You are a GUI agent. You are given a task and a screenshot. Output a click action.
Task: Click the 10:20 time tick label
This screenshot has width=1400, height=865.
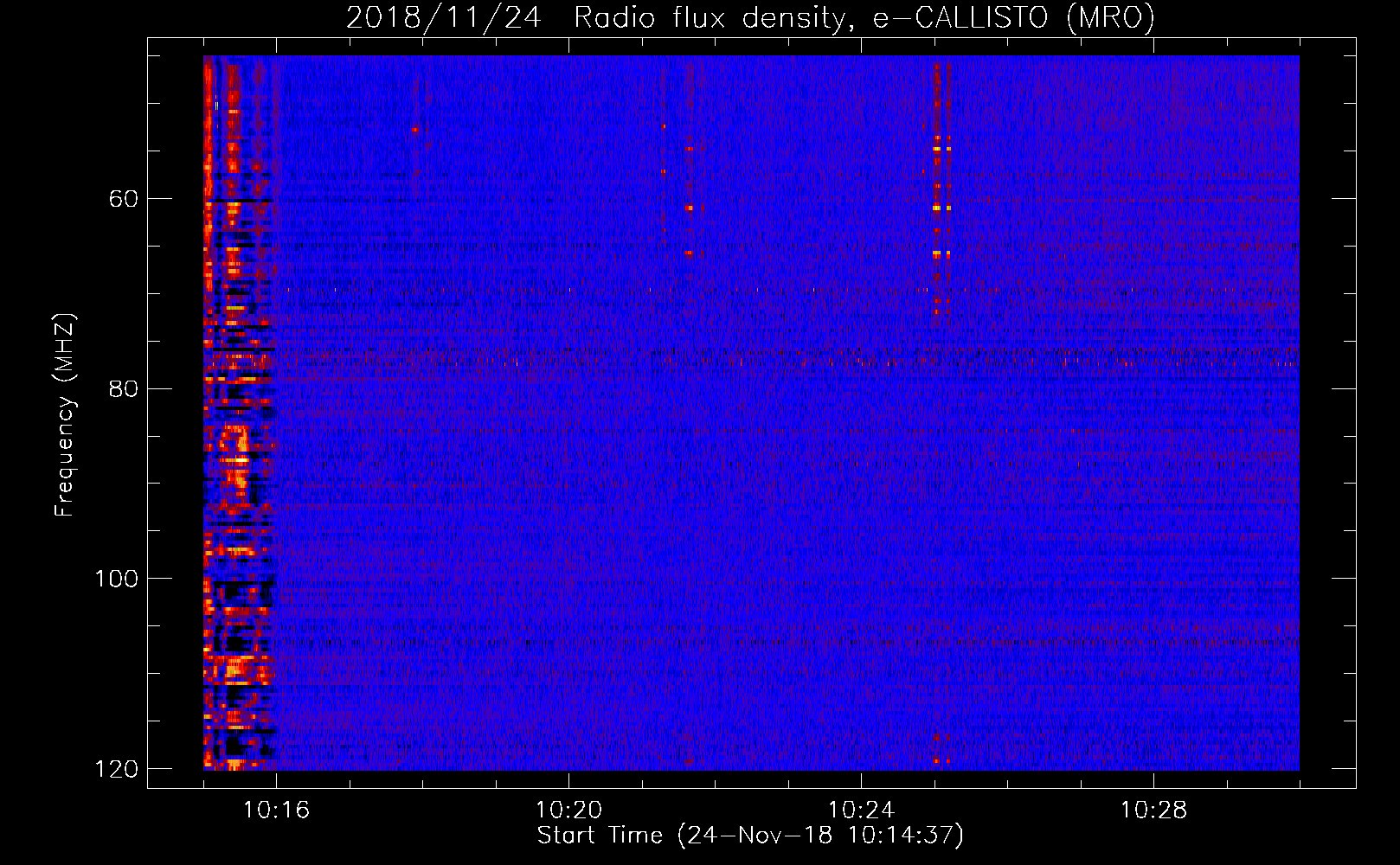click(568, 811)
